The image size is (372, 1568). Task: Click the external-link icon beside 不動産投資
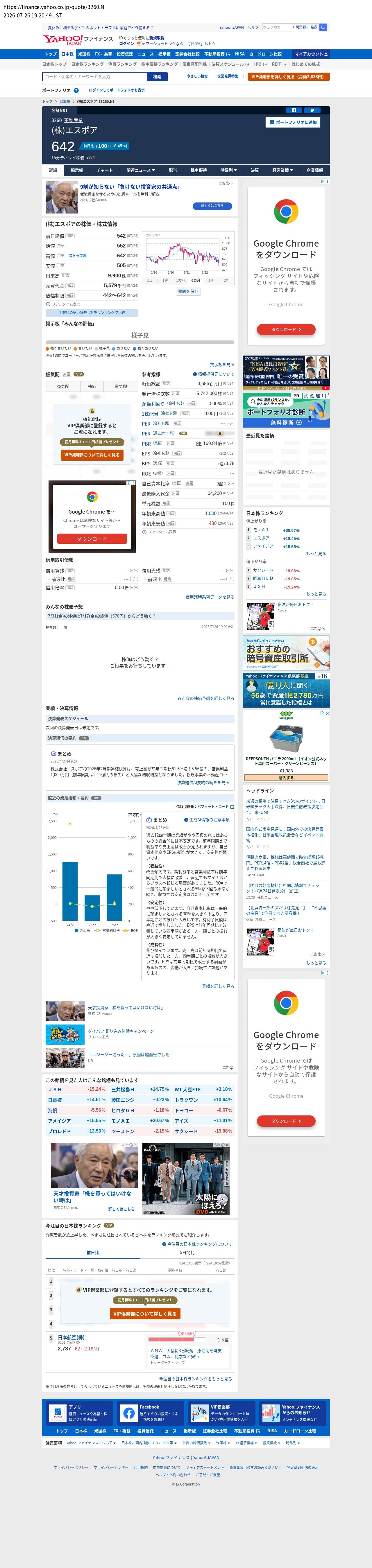point(228,54)
